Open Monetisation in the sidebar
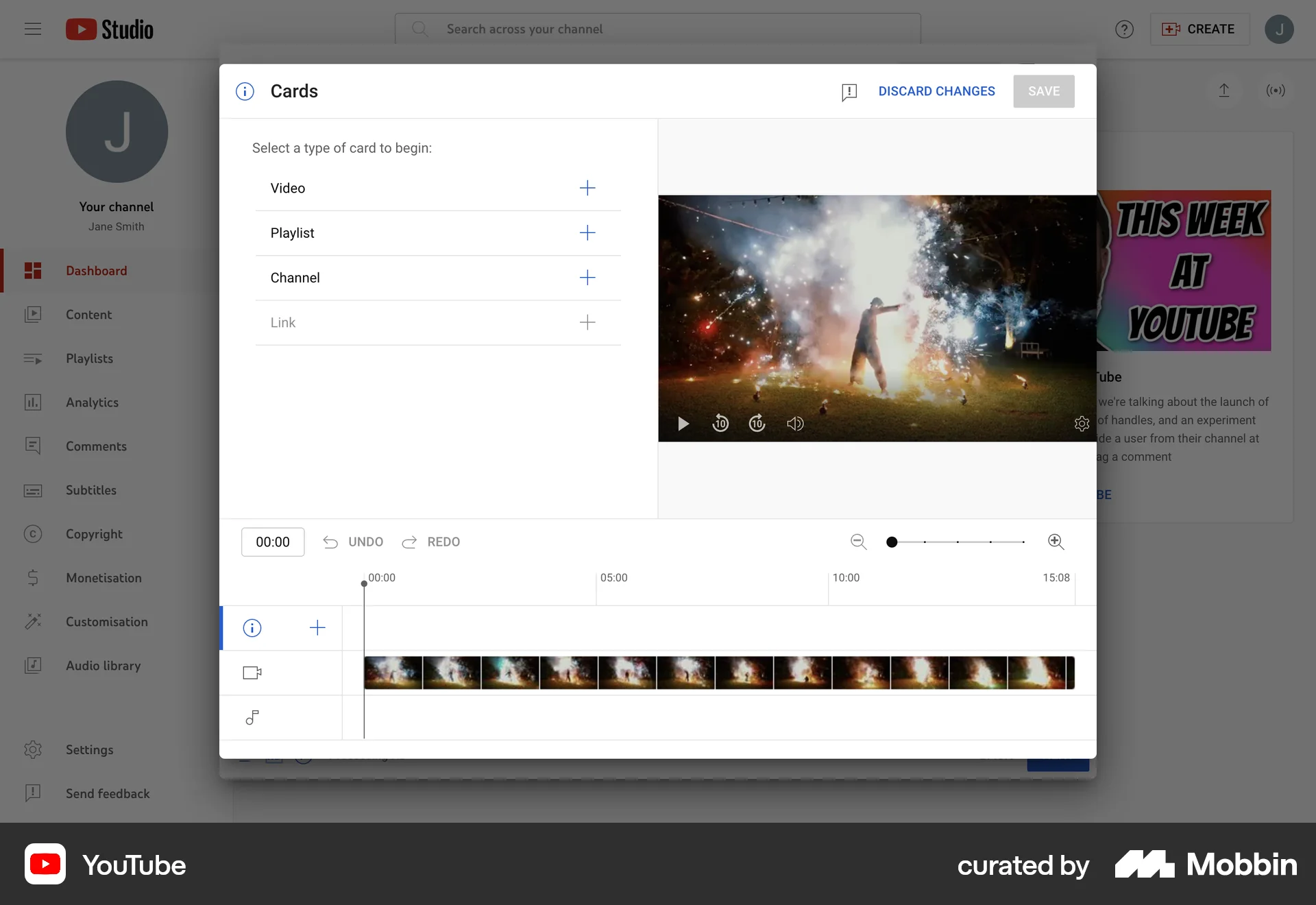This screenshot has width=1316, height=905. pos(103,578)
